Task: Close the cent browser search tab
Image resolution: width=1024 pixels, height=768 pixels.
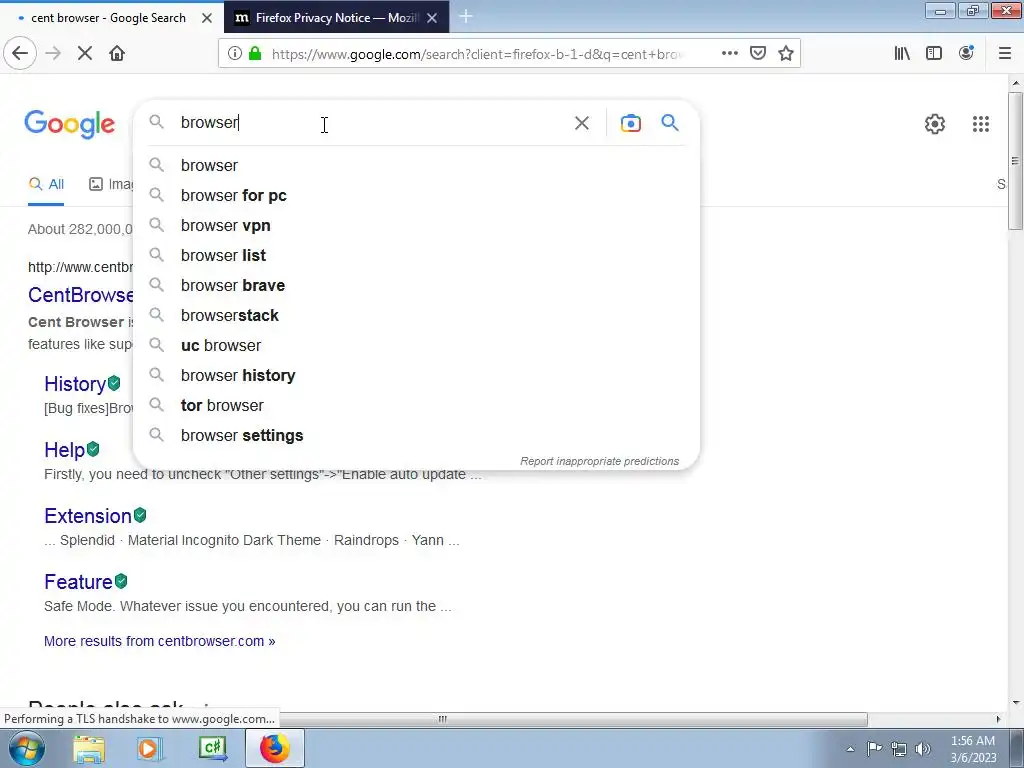Action: click(x=207, y=18)
